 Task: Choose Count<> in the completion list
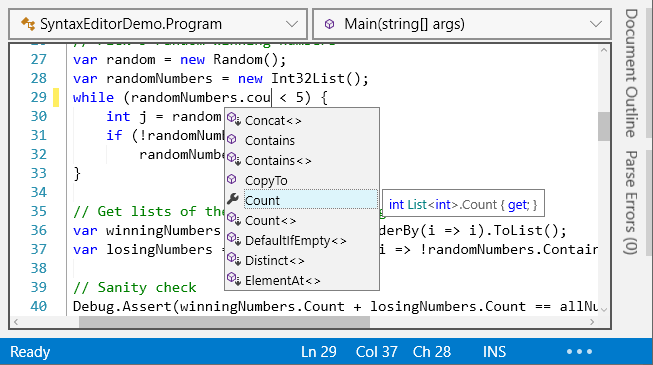(302, 220)
